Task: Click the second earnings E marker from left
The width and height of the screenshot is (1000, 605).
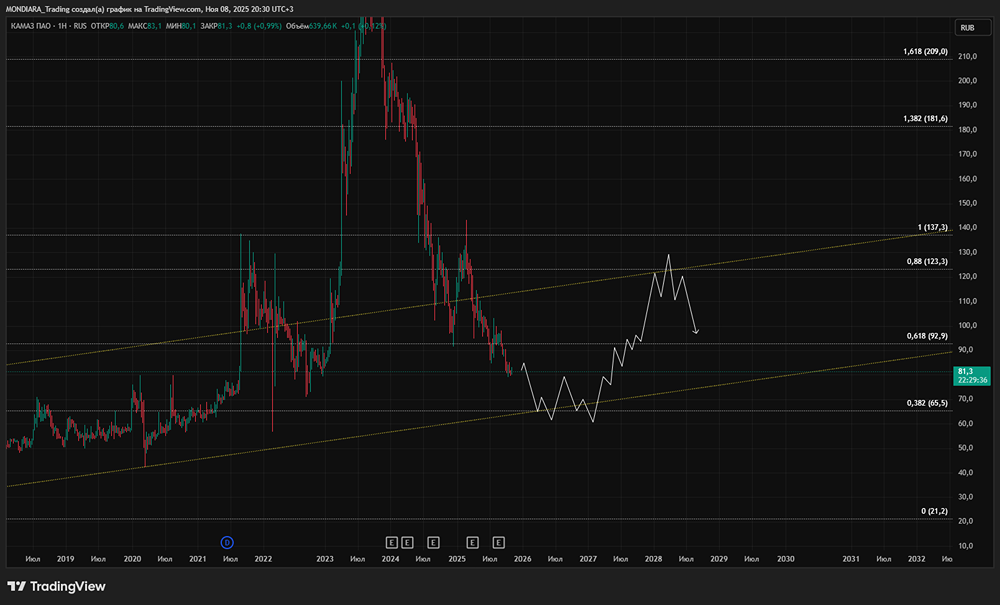Action: point(408,542)
